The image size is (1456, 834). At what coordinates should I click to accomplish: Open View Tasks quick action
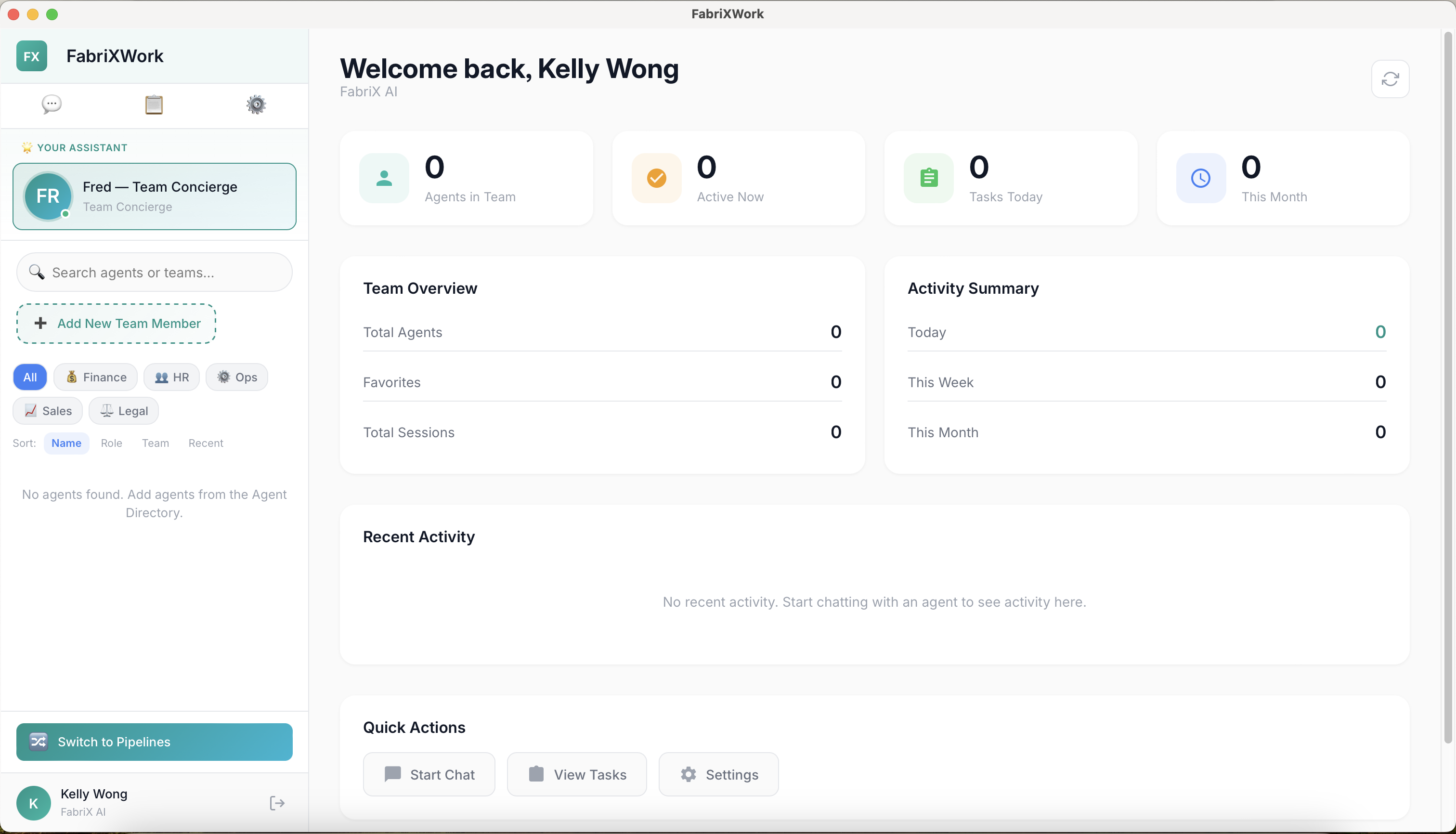[577, 774]
